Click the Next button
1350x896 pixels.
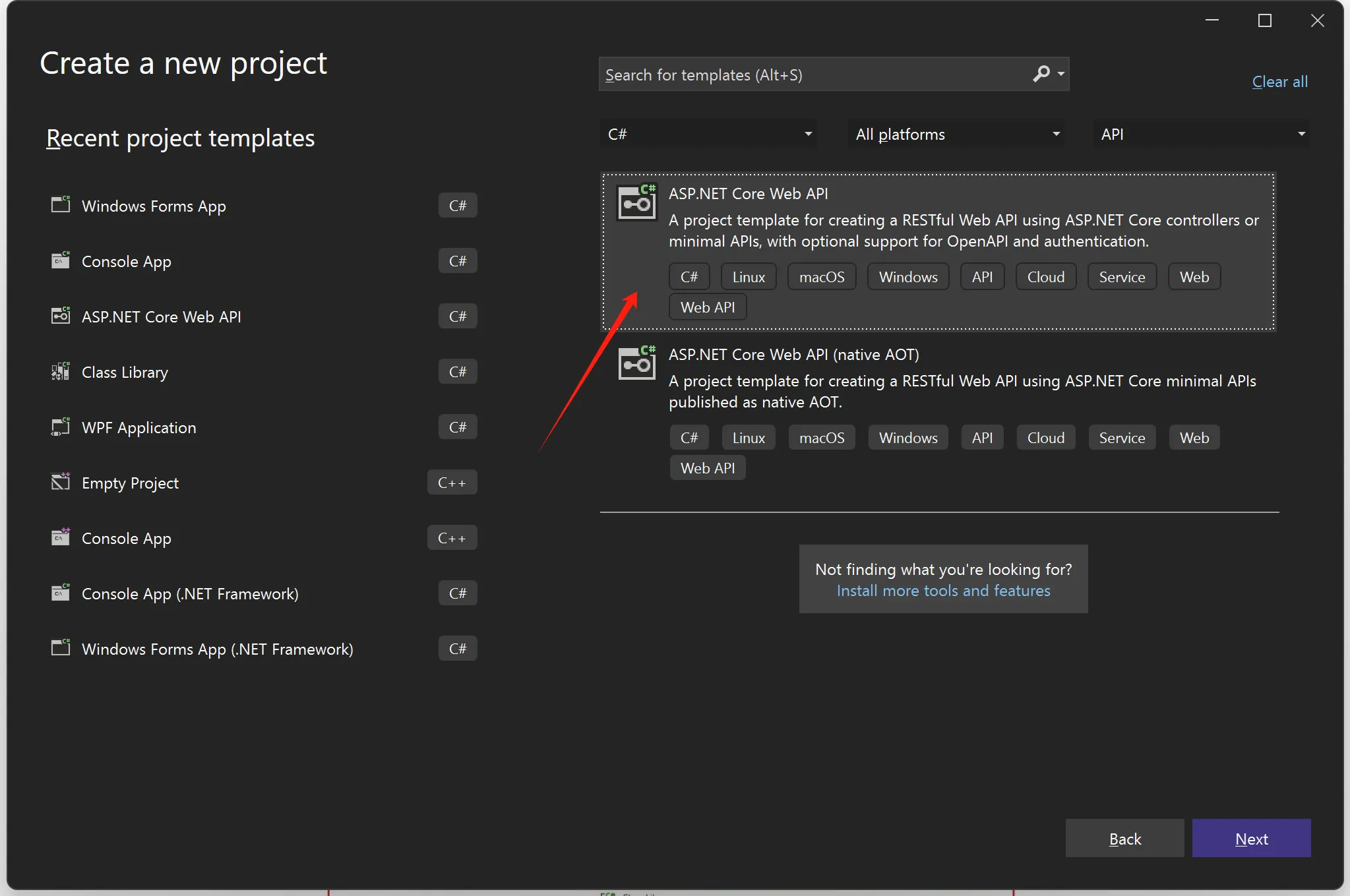pyautogui.click(x=1251, y=838)
